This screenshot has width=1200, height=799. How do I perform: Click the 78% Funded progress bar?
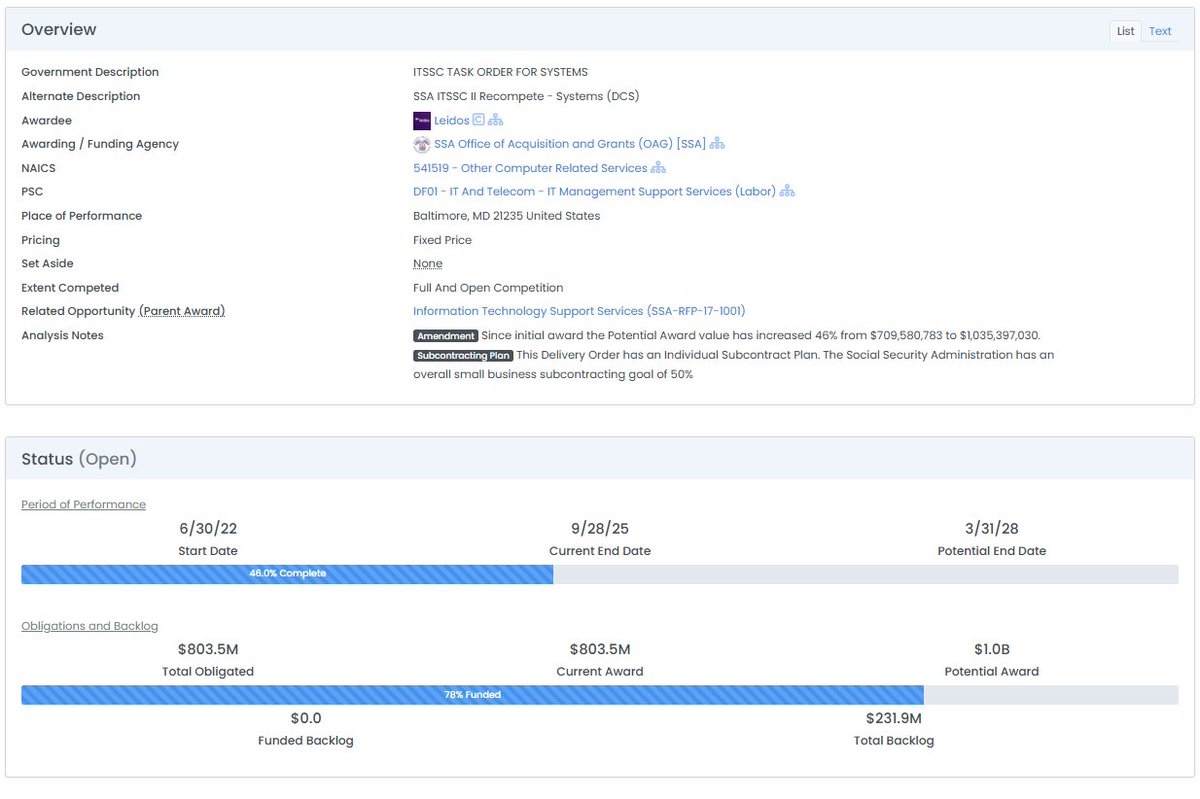click(x=472, y=695)
